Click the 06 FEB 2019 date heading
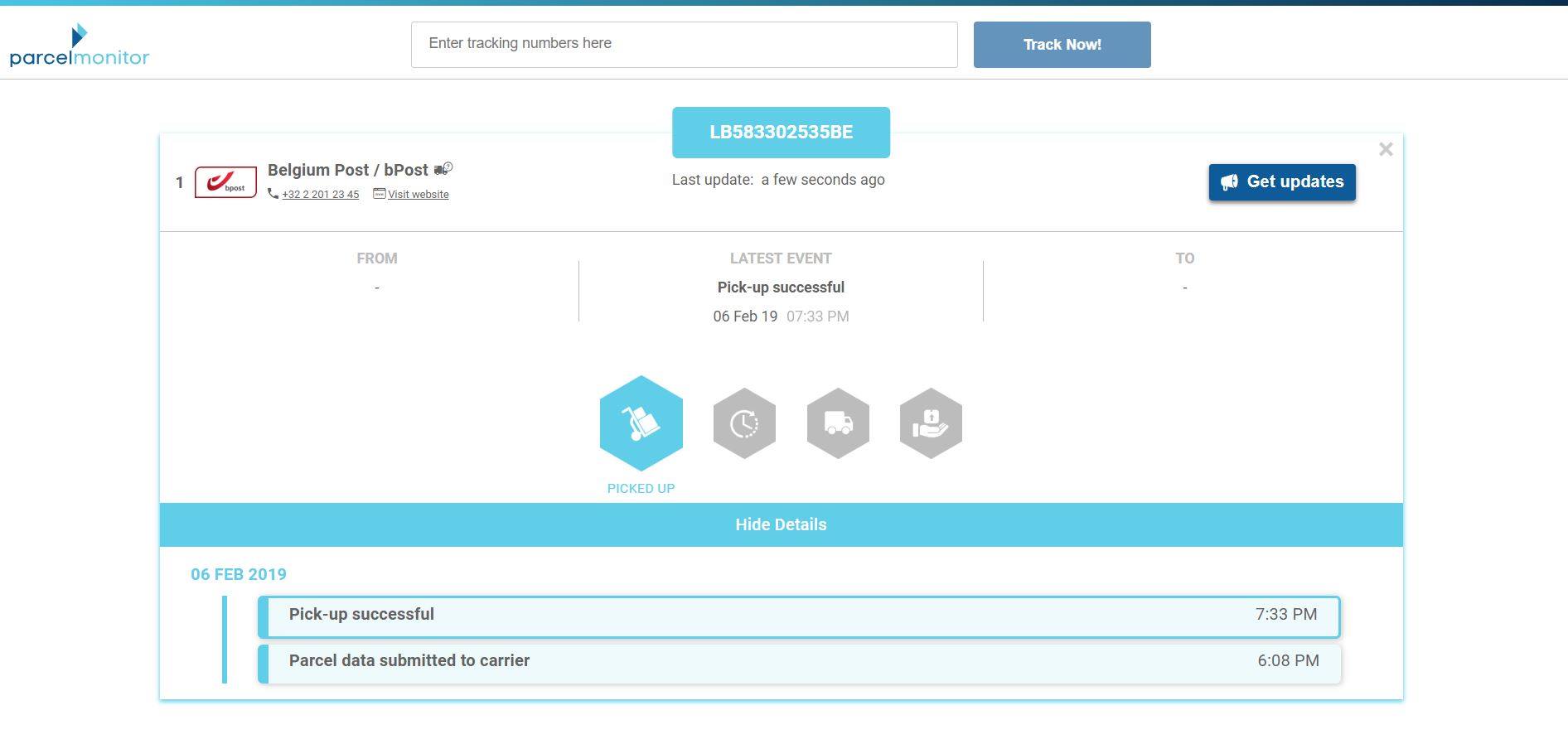Image resolution: width=1568 pixels, height=744 pixels. pyautogui.click(x=239, y=574)
